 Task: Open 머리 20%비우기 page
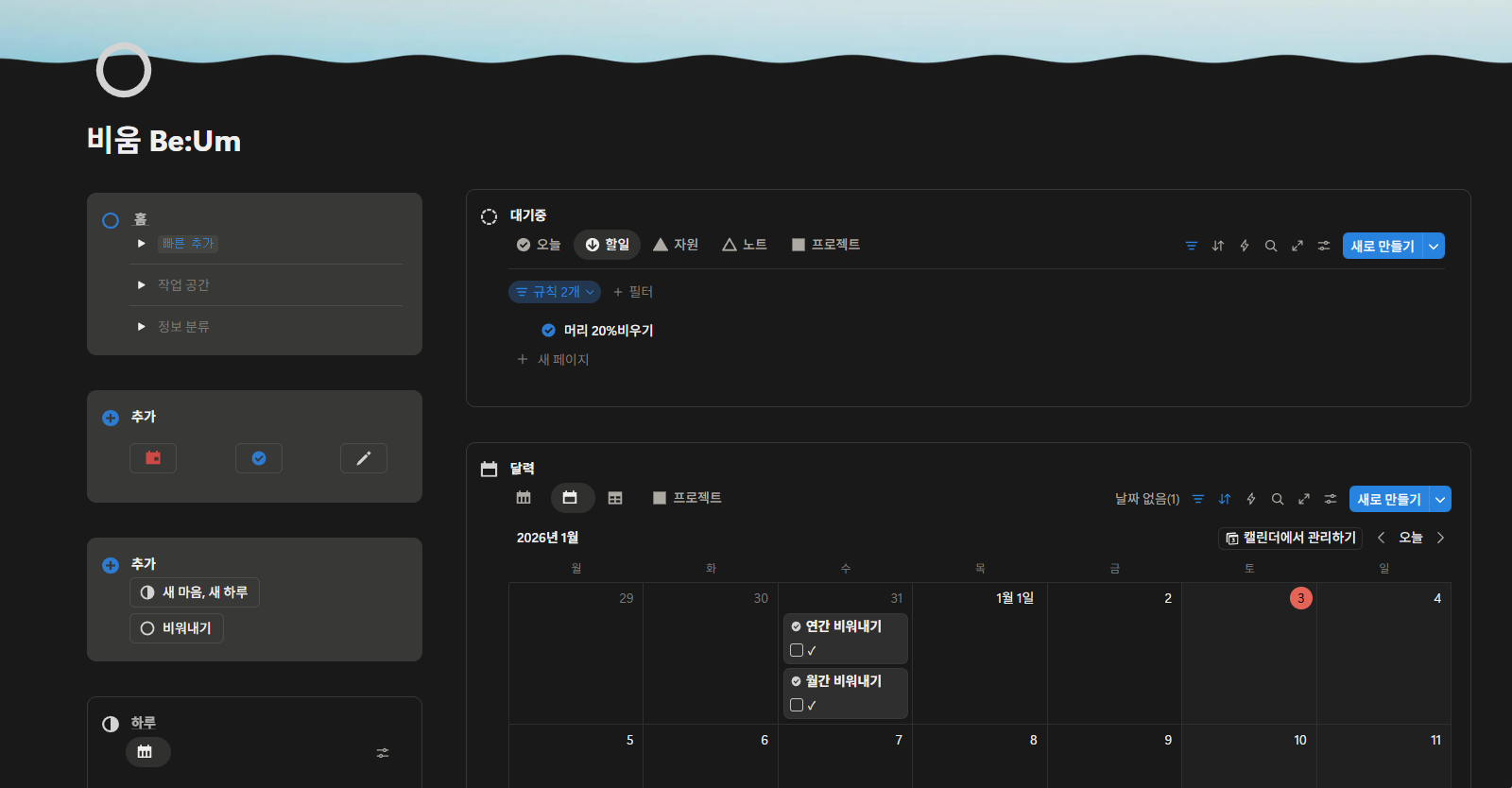click(x=609, y=331)
